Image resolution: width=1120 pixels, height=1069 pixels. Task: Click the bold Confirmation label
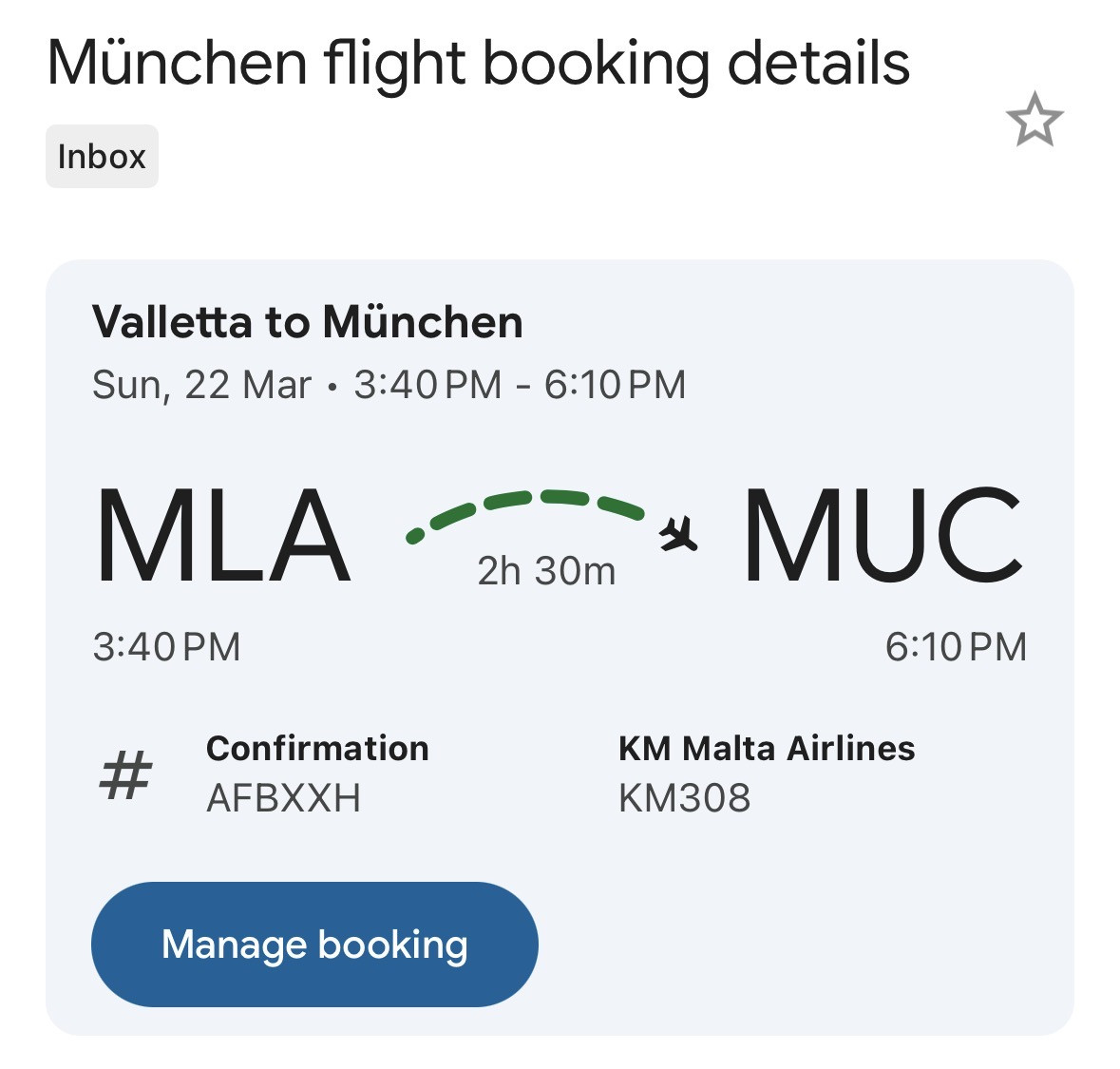click(x=317, y=749)
